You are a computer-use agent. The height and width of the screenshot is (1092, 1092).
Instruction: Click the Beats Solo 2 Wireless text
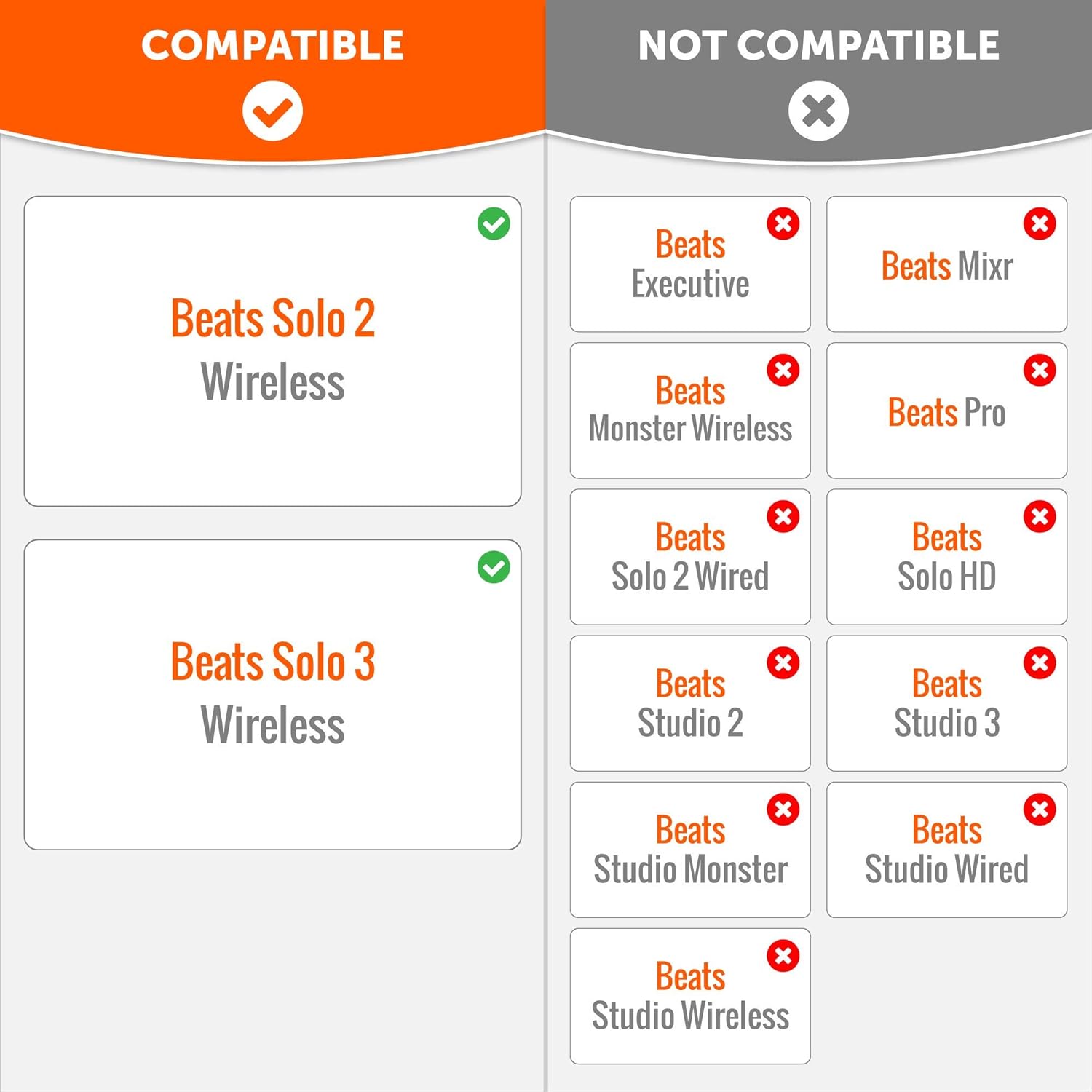[x=272, y=350]
